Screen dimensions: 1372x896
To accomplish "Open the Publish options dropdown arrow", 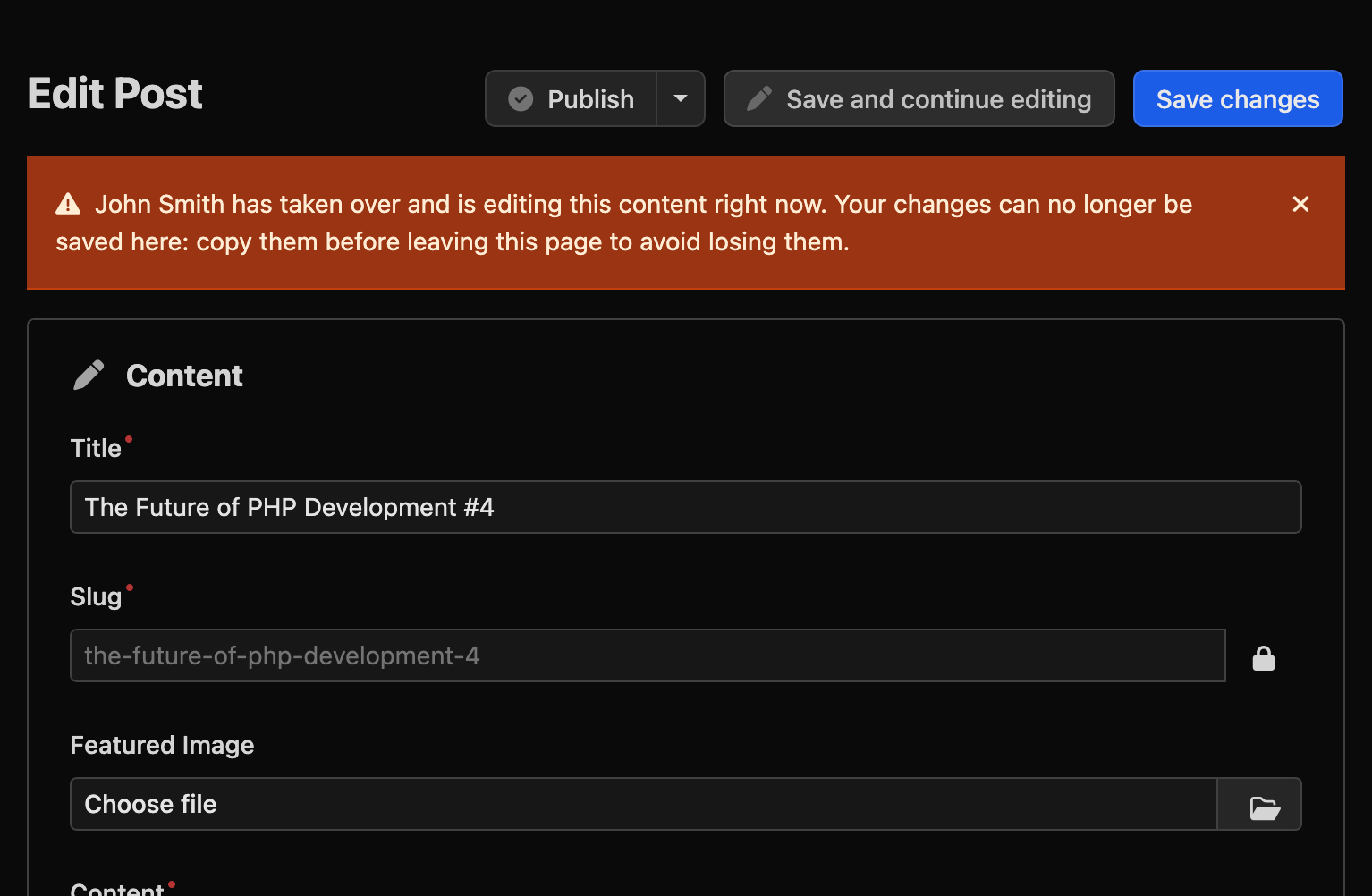I will pyautogui.click(x=681, y=98).
